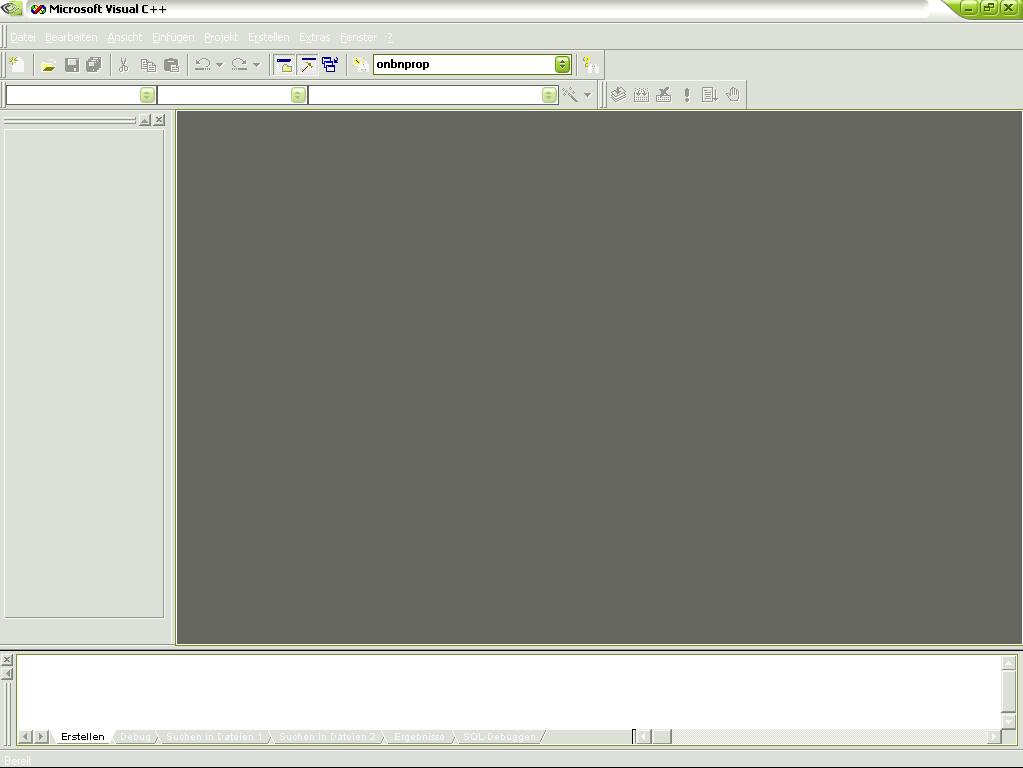
Task: Click inside the onbnprop find text field
Action: point(464,64)
